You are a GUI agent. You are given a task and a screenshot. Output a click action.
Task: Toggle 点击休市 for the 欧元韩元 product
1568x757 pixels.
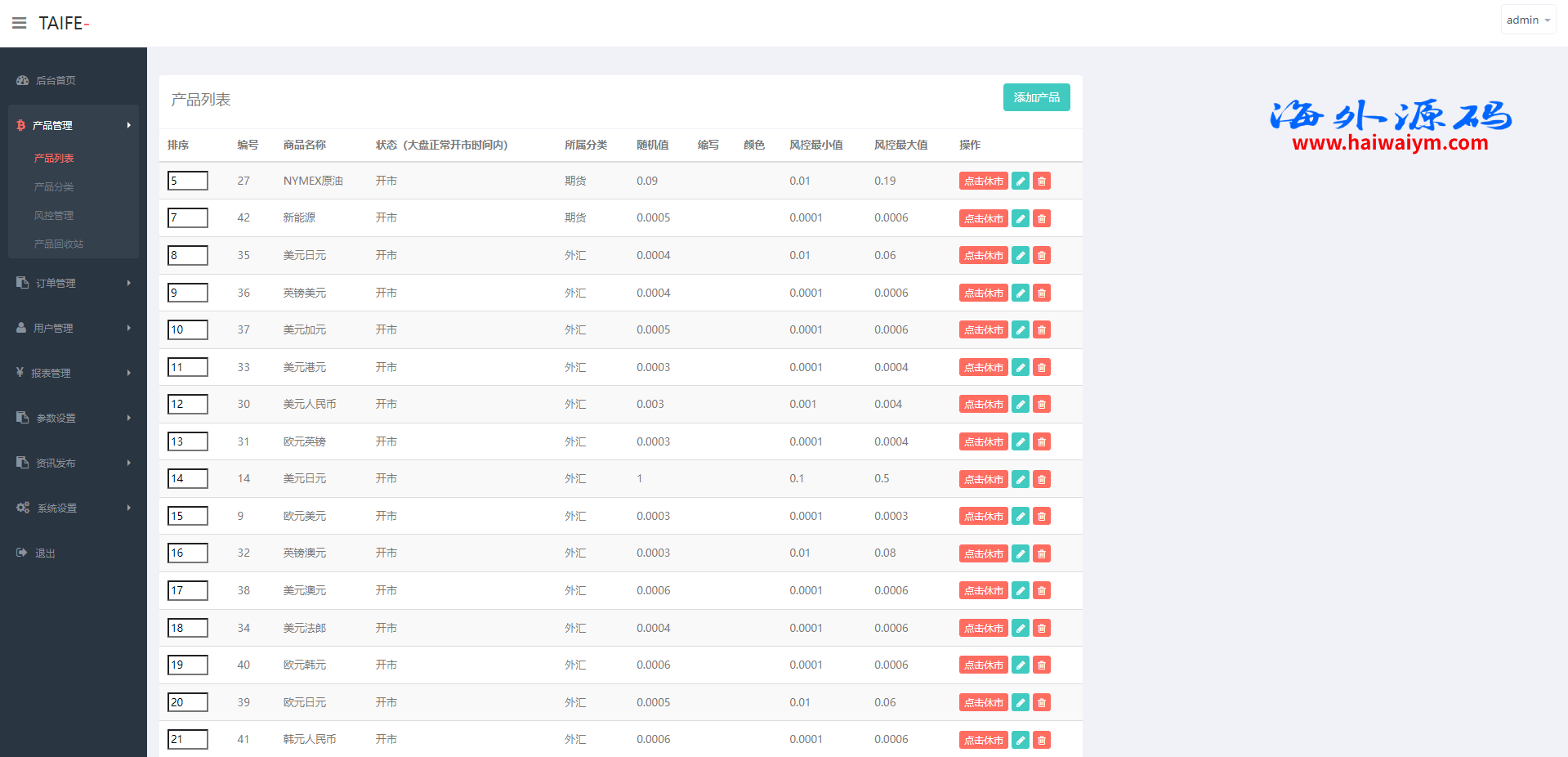tap(983, 665)
